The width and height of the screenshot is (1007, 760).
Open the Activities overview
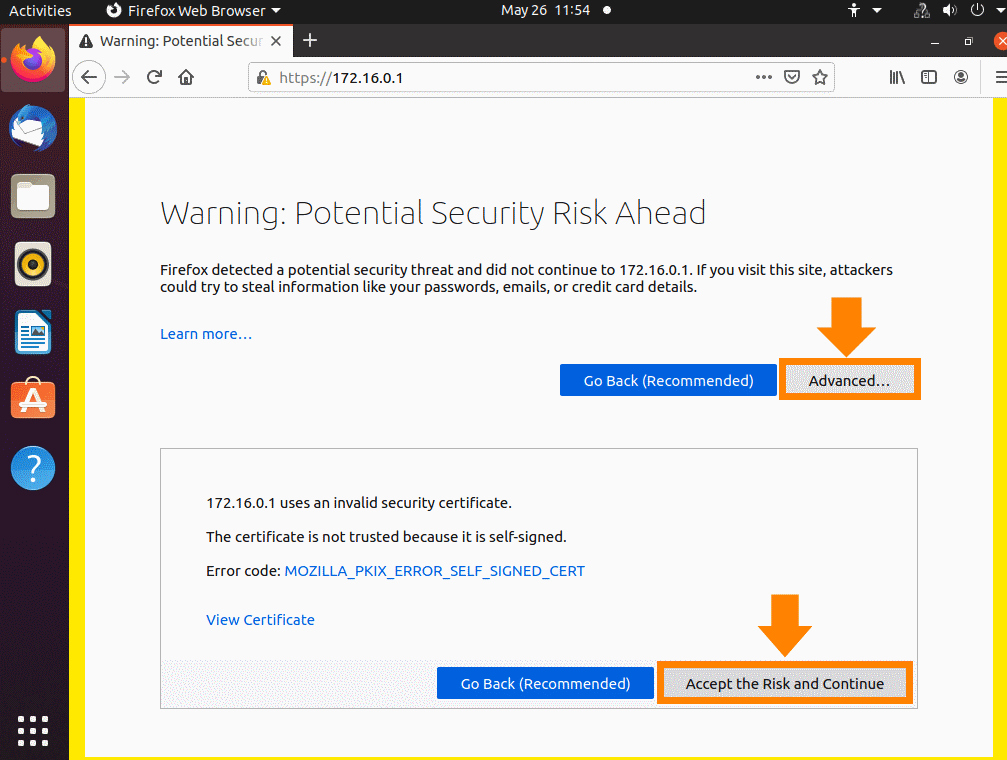[x=40, y=11]
